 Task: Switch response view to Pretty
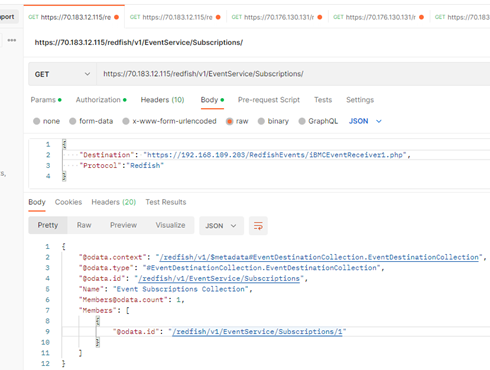(48, 225)
